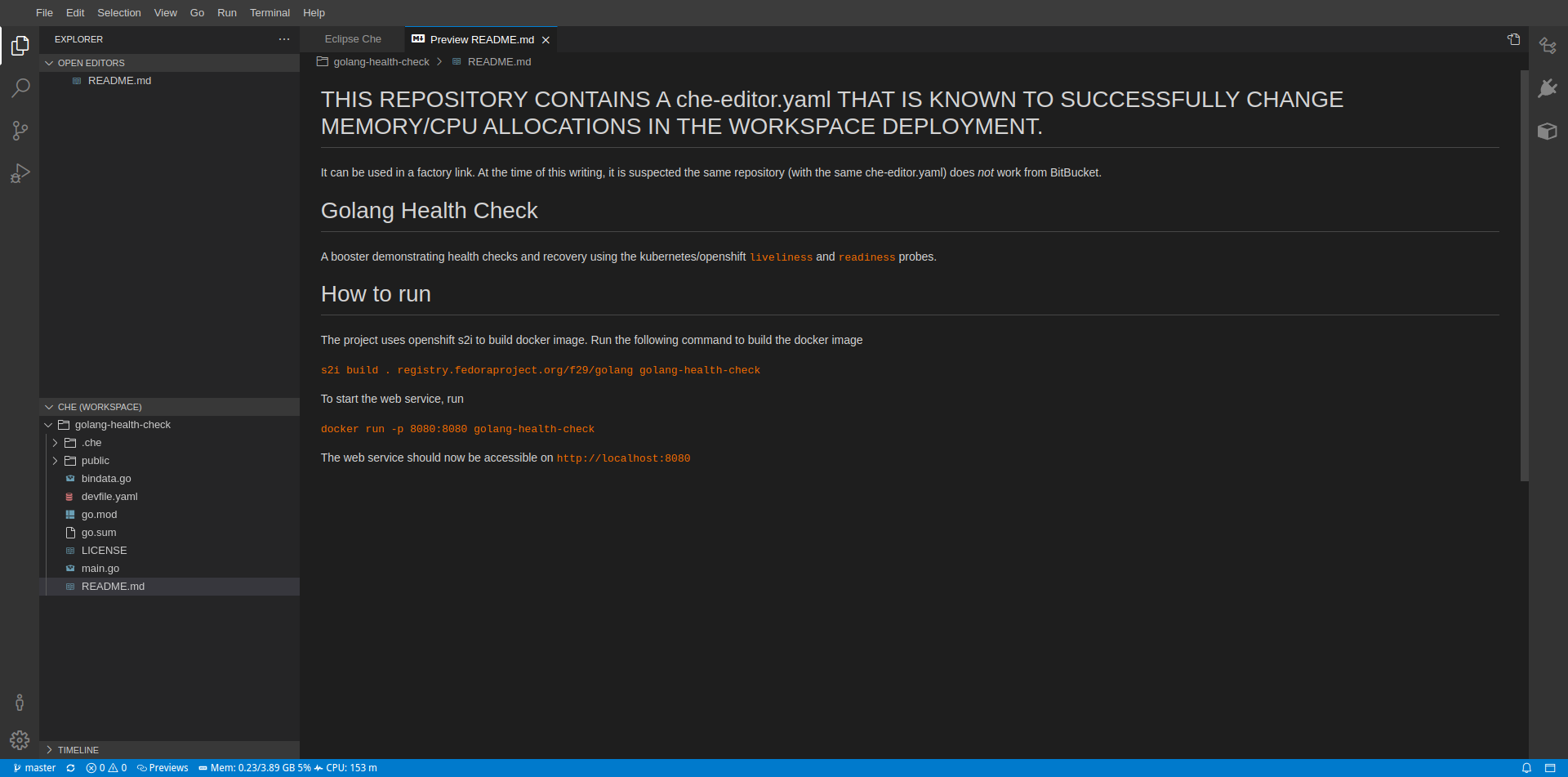Select the Preview README.md tab
Image resolution: width=1568 pixels, height=777 pixels.
click(481, 39)
